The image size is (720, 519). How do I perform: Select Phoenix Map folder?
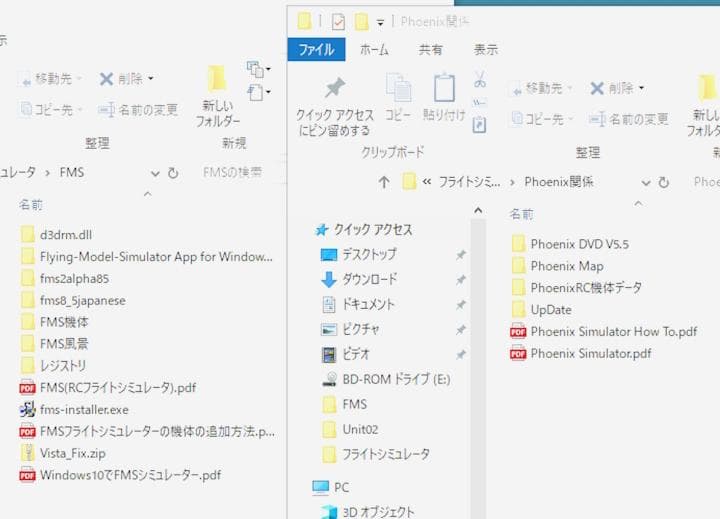click(x=557, y=266)
